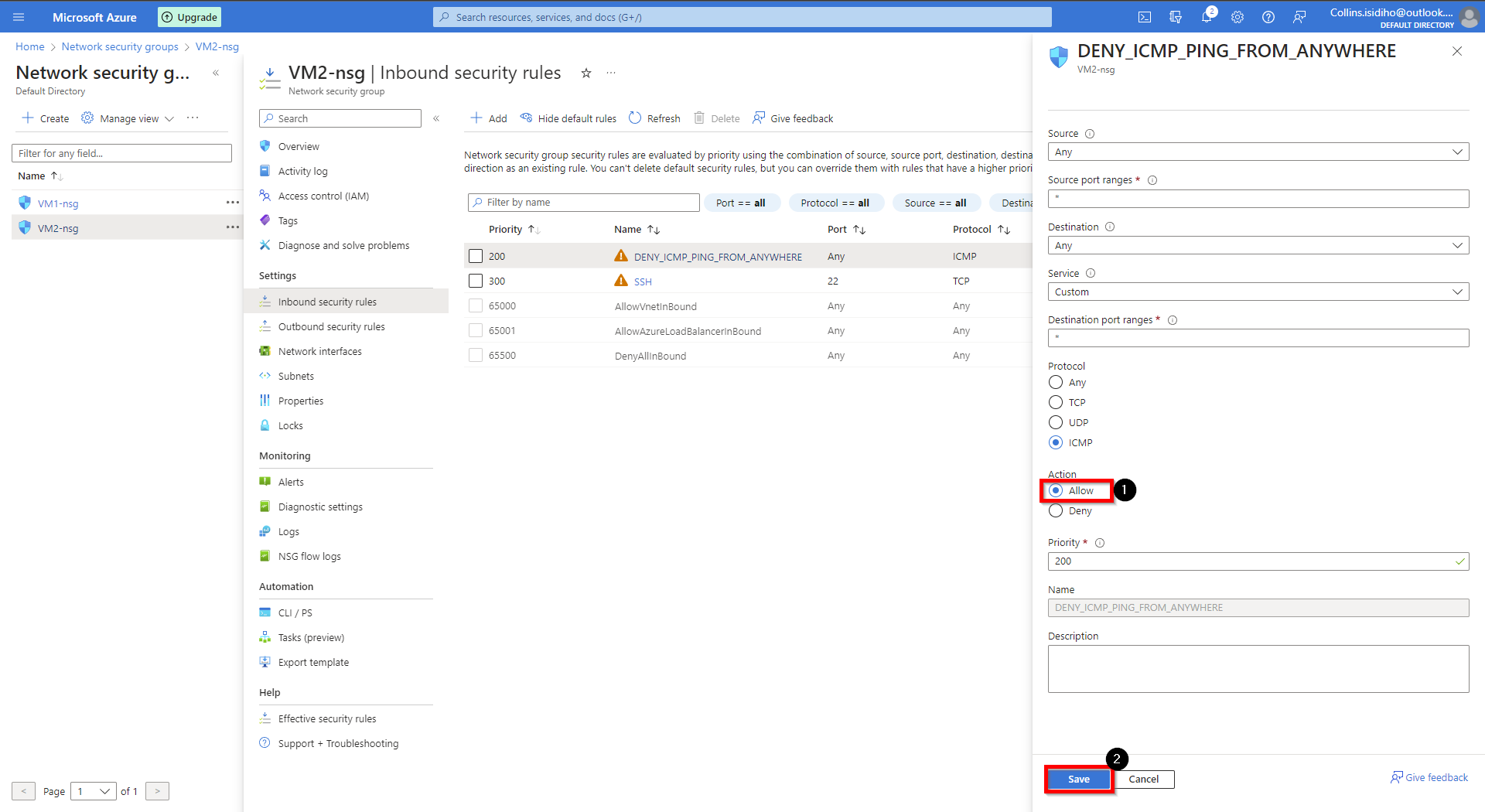Open portal settings gear
The width and height of the screenshot is (1485, 812).
tap(1237, 17)
